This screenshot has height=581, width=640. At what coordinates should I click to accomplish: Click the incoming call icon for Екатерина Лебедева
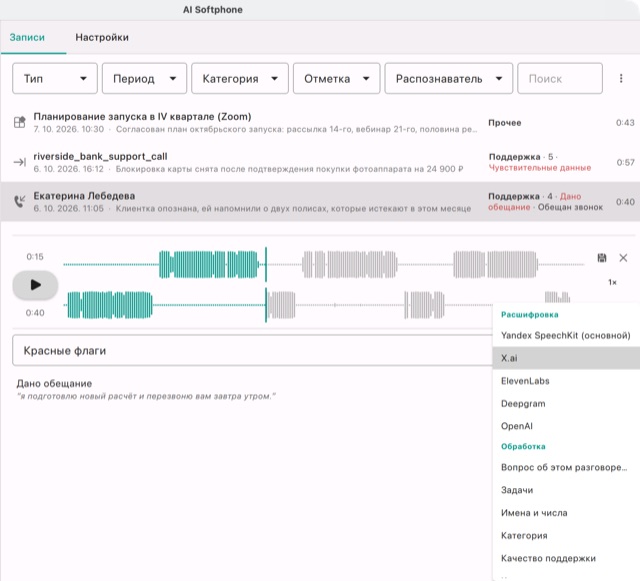(20, 201)
